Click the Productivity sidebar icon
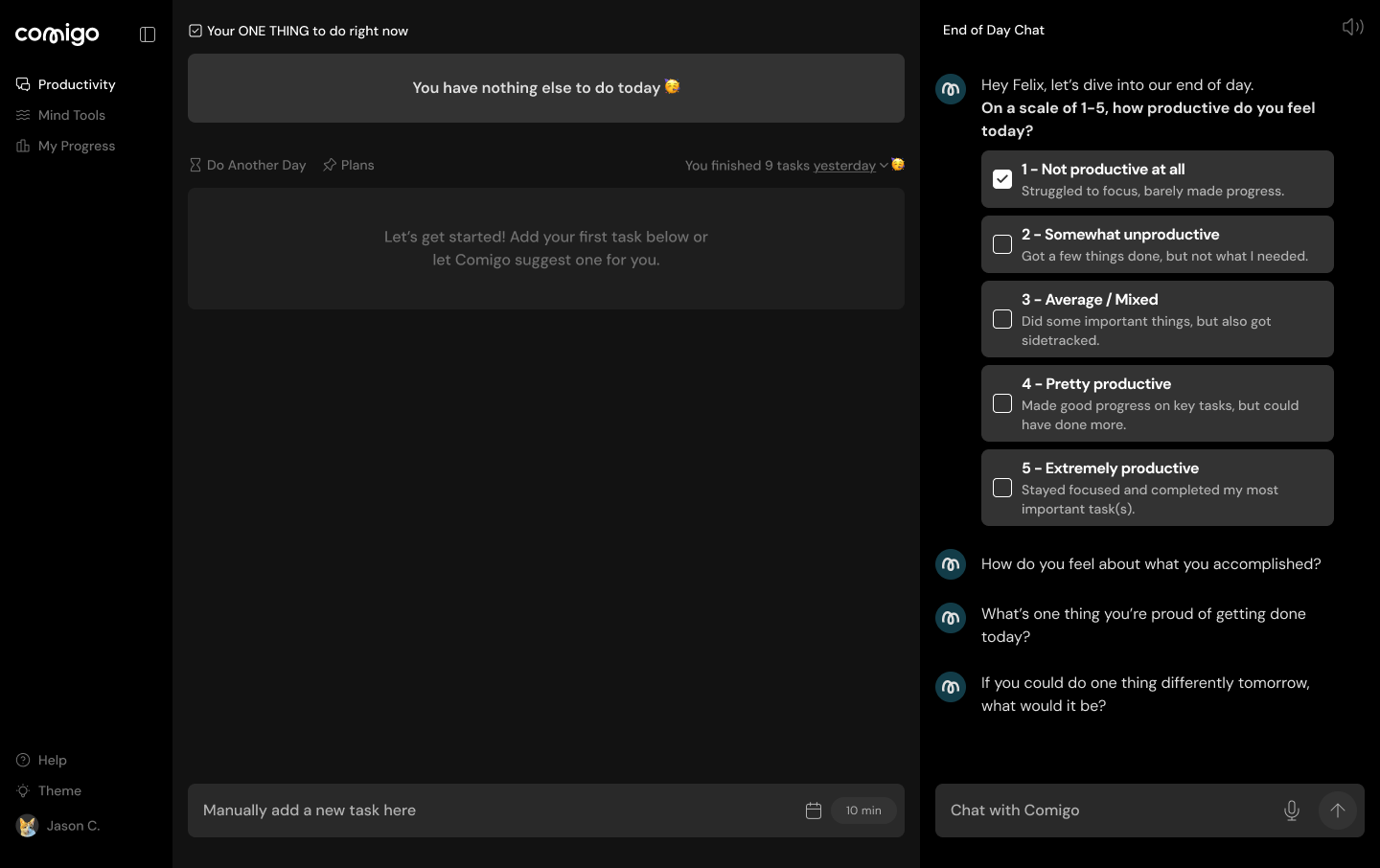Viewport: 1380px width, 868px height. click(23, 84)
